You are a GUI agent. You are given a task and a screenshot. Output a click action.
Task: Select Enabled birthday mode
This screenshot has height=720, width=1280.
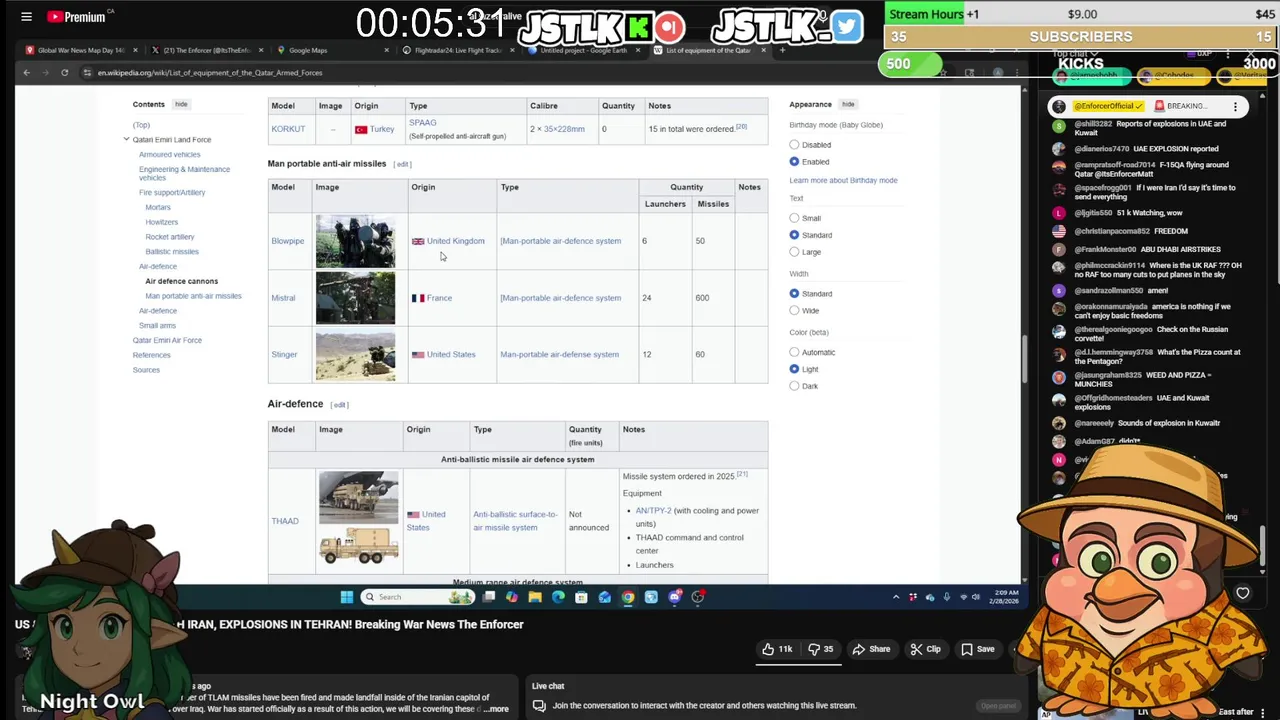(794, 162)
